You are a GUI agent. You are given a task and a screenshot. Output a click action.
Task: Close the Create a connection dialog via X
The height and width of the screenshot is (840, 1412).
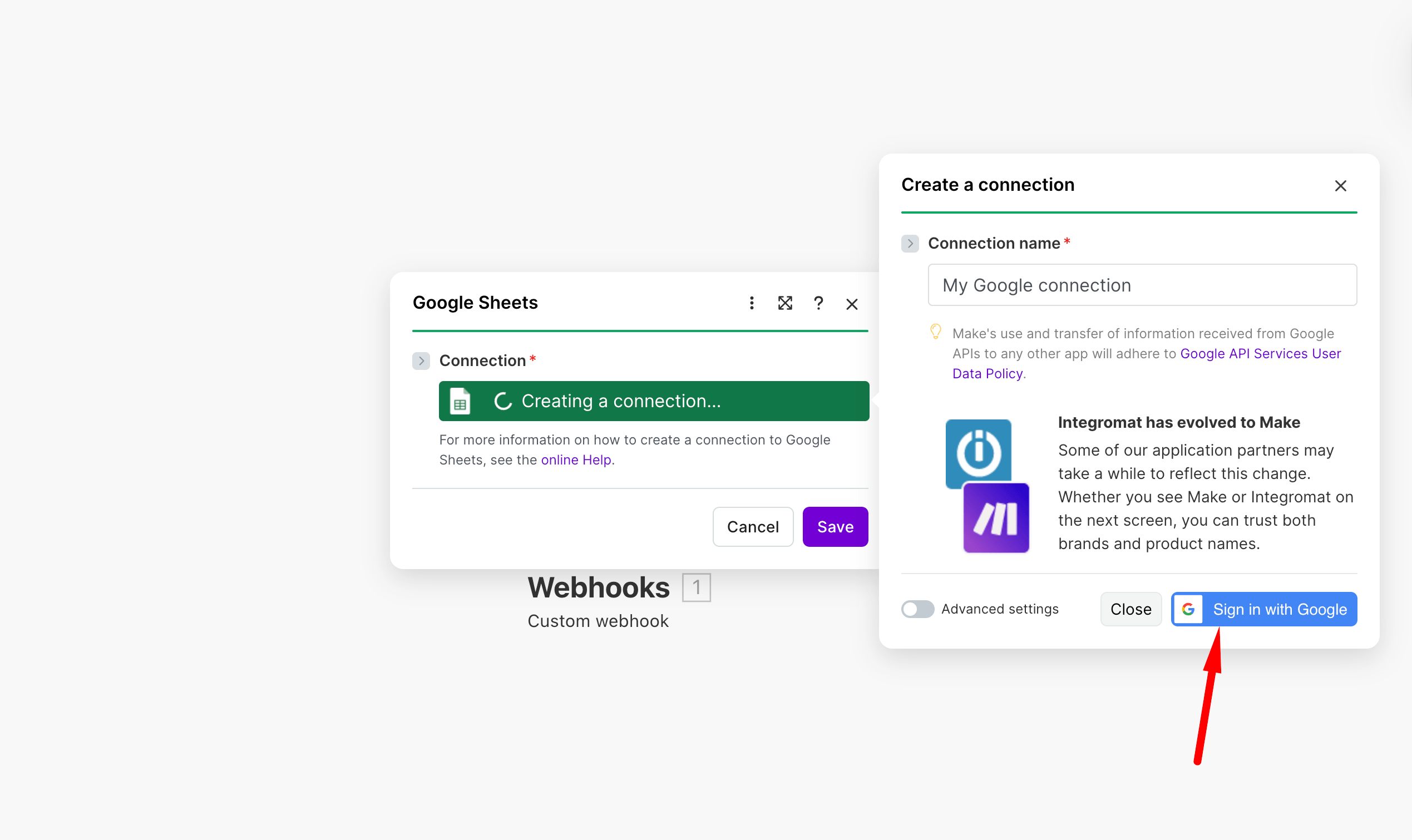1340,186
